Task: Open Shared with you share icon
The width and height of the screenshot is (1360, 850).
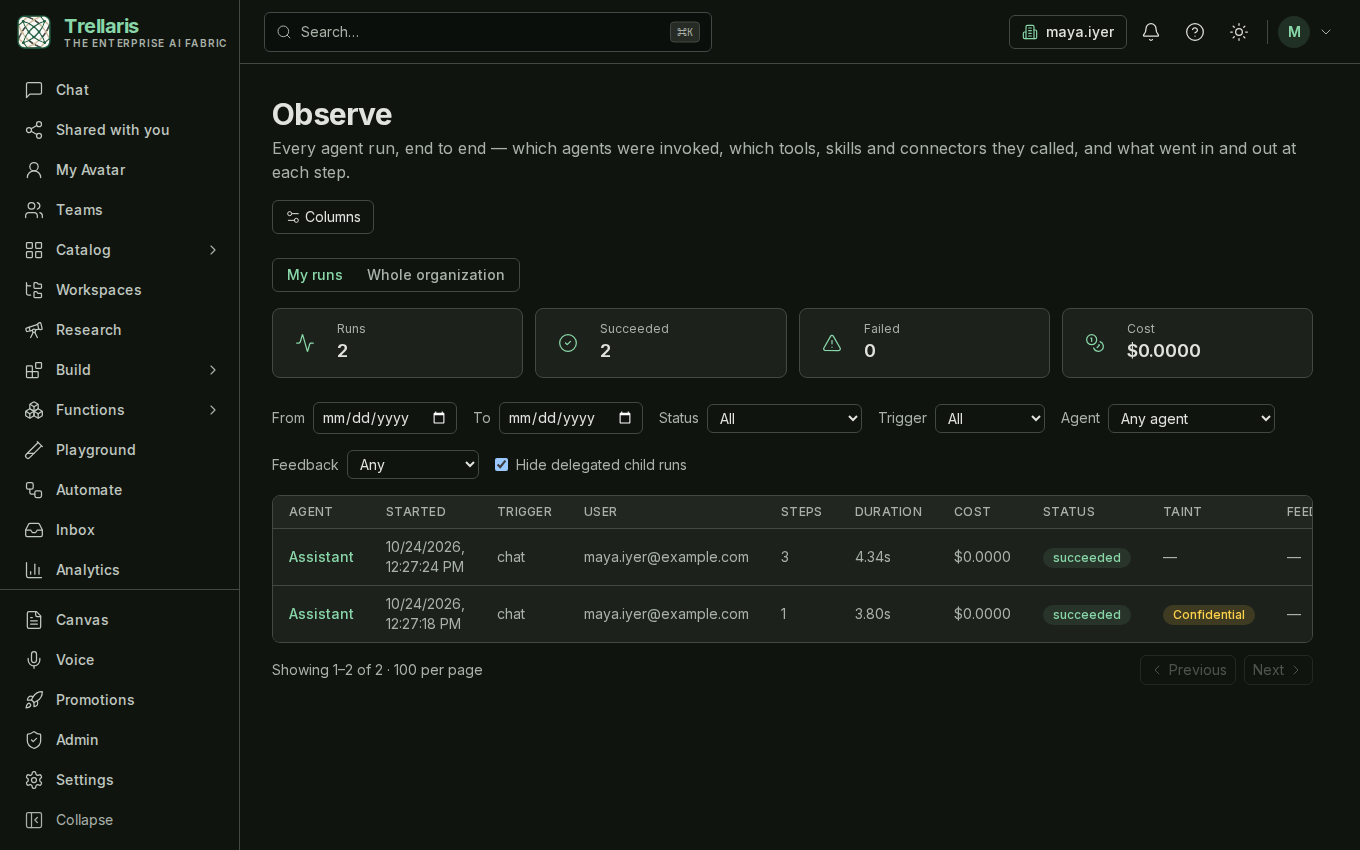Action: 34,130
